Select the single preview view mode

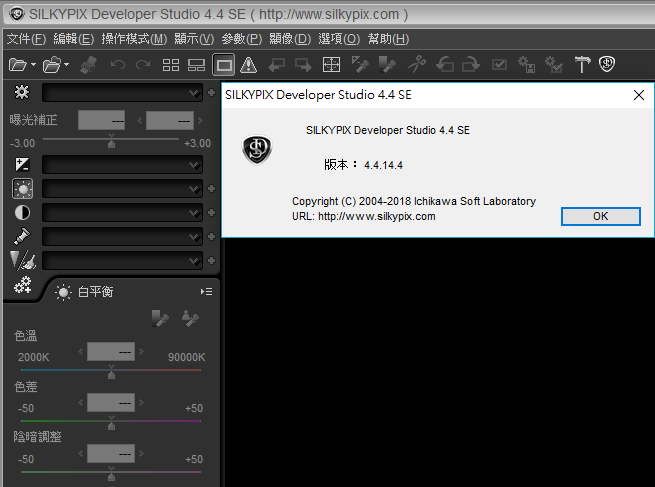pyautogui.click(x=224, y=65)
